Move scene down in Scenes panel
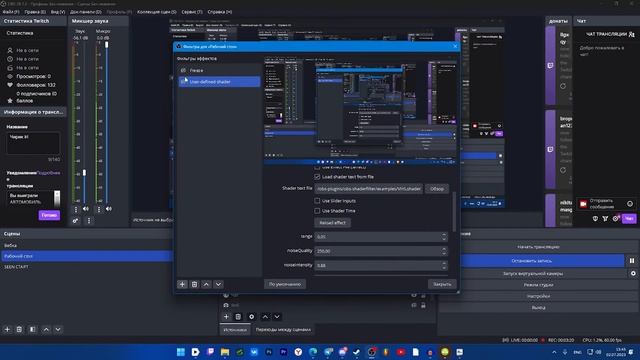This screenshot has height=360, width=640. [58, 329]
